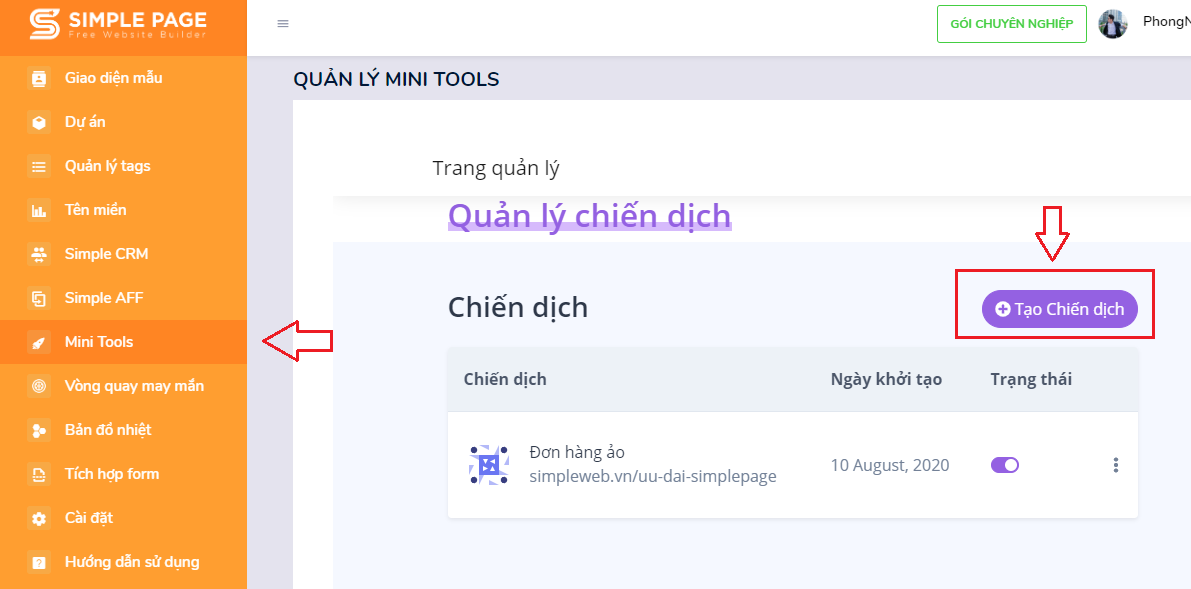Go to Bản đồ nhiệt

[x=123, y=430]
